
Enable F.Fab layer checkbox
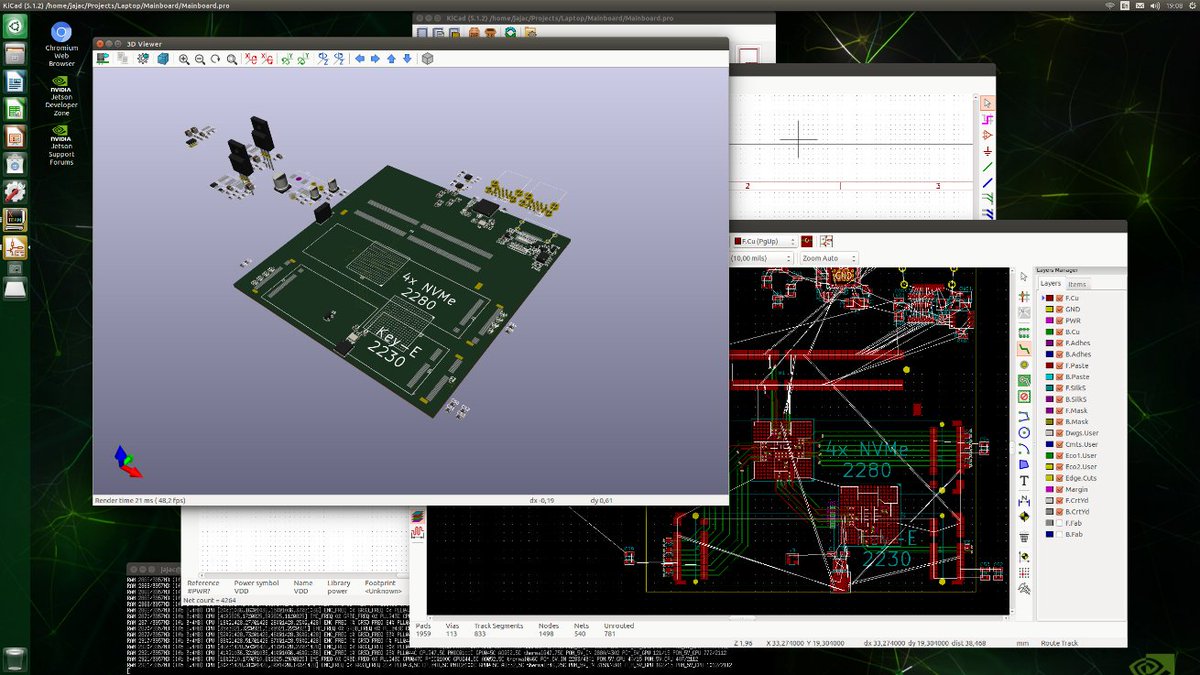[x=1060, y=522]
